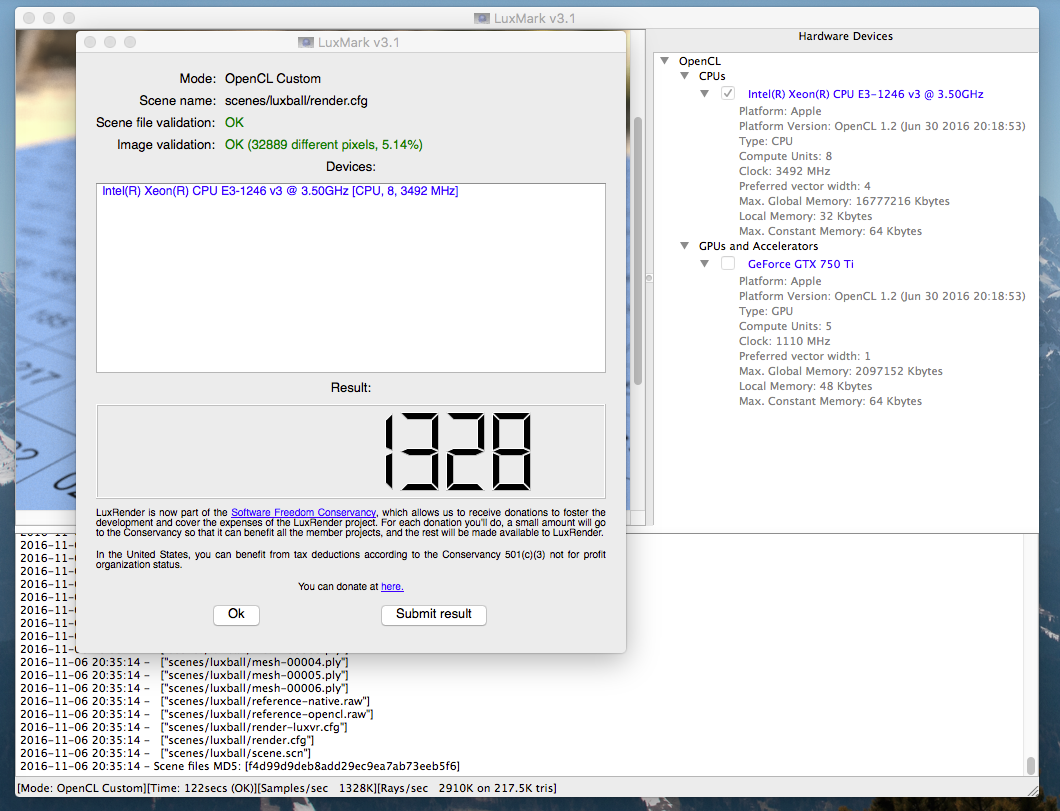Screen dimensions: 1060x811
Task: Click the log panel's vertical scrollbar
Action: tap(1031, 765)
